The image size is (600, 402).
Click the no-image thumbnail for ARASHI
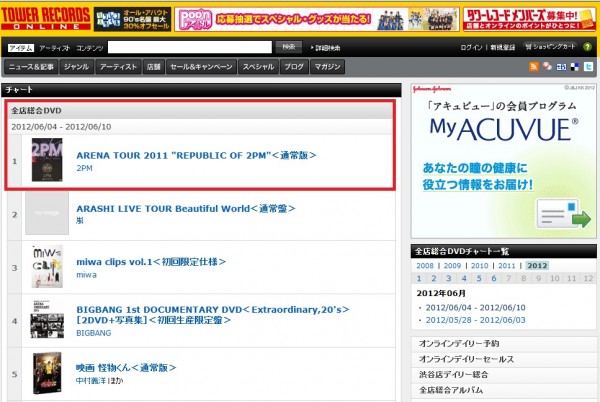coord(47,213)
